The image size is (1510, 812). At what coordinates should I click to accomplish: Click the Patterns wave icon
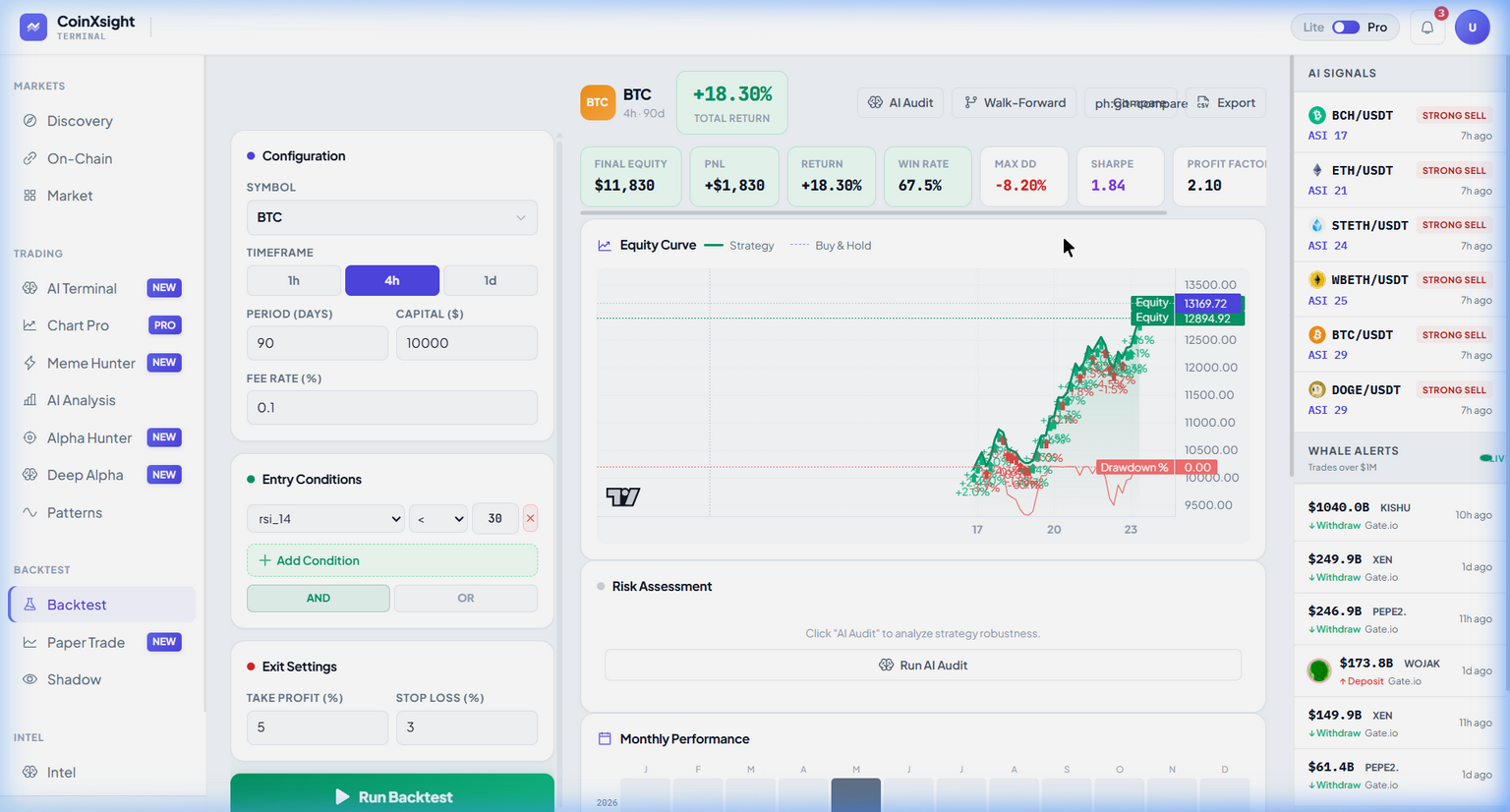[x=29, y=512]
